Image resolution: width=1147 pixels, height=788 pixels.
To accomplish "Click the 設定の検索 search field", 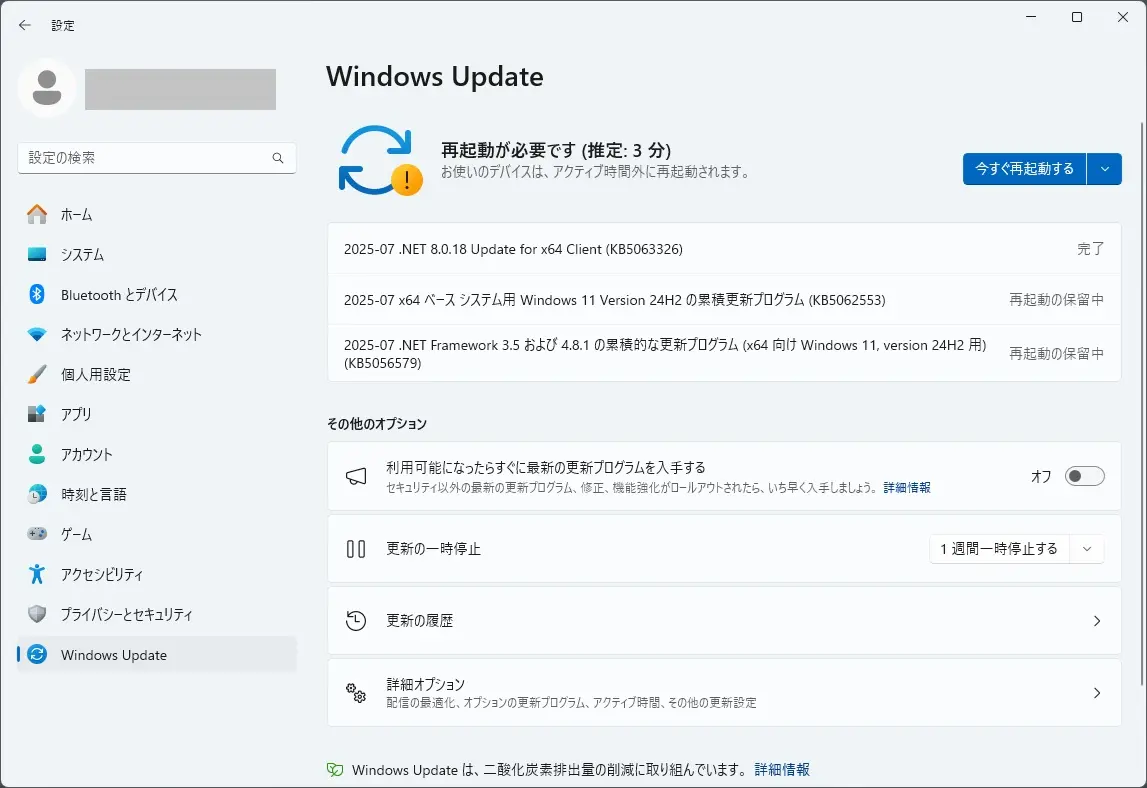I will click(157, 158).
